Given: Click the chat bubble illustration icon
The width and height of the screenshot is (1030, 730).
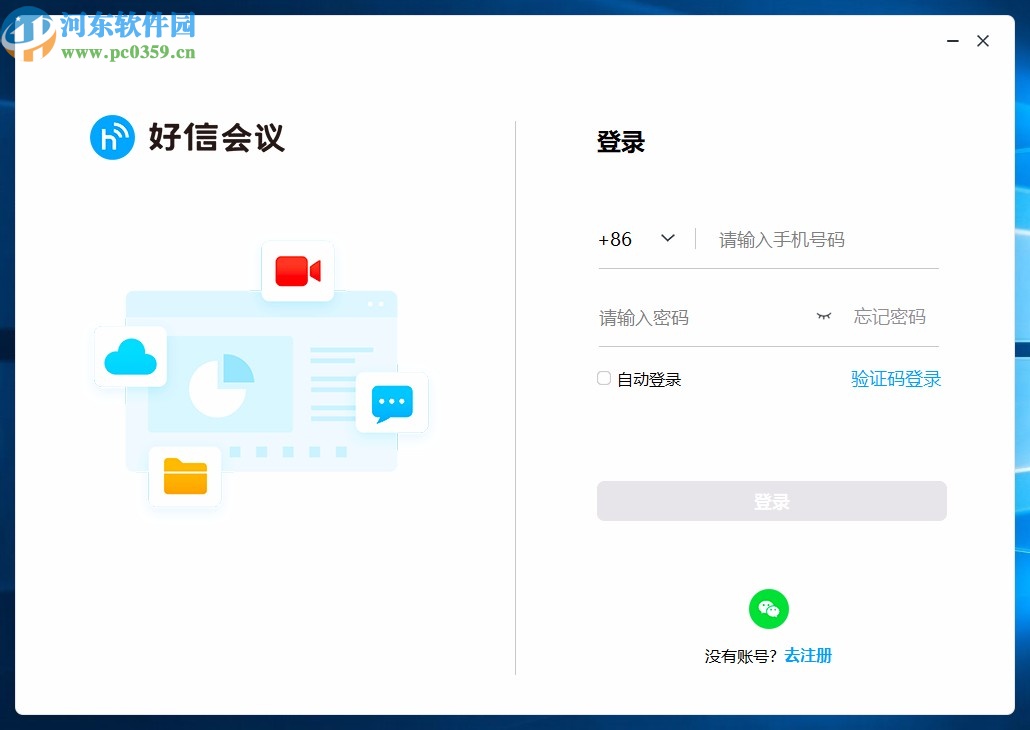Looking at the screenshot, I should point(392,403).
